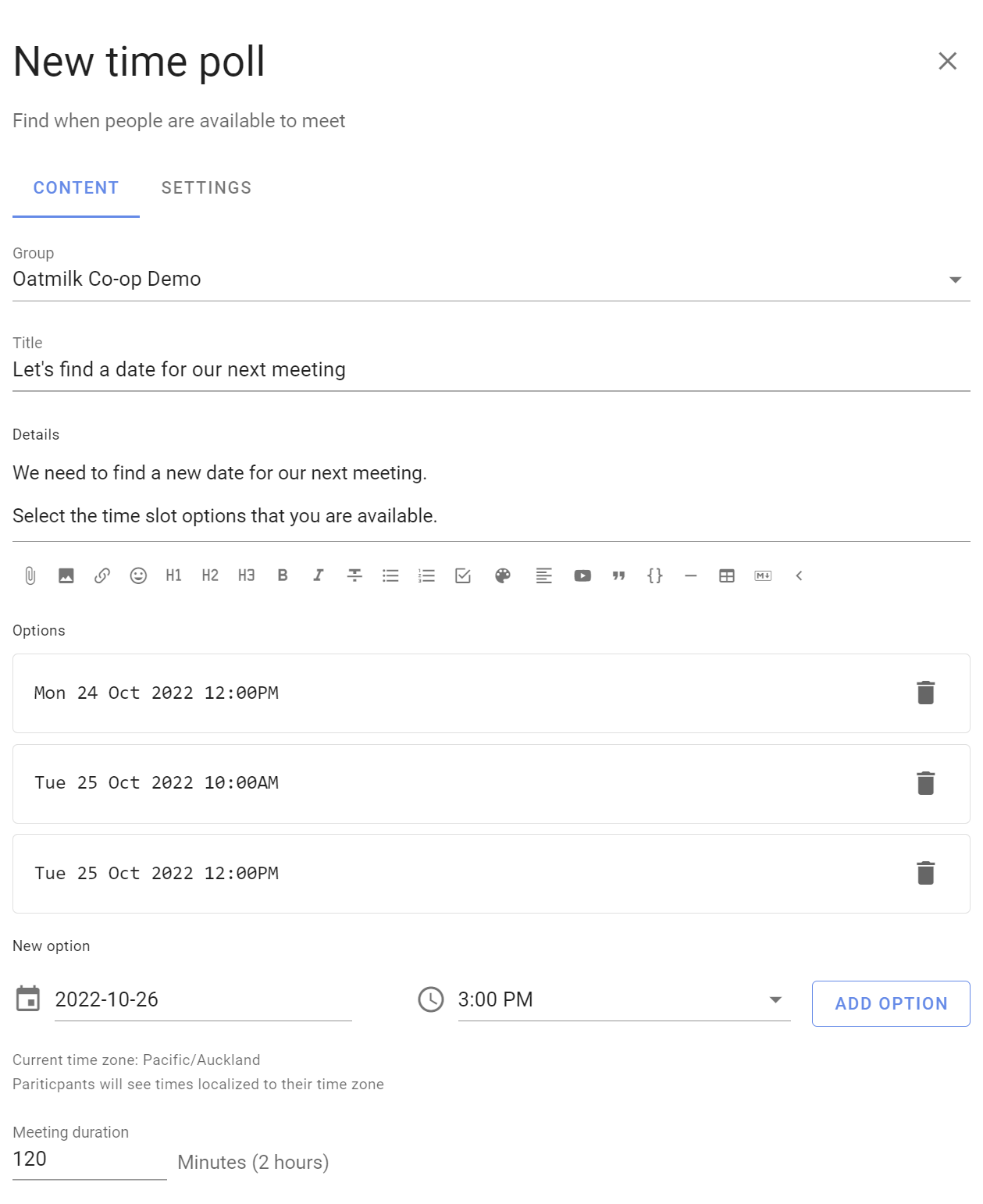The image size is (983, 1204).
Task: Switch to the Settings tab
Action: point(206,188)
